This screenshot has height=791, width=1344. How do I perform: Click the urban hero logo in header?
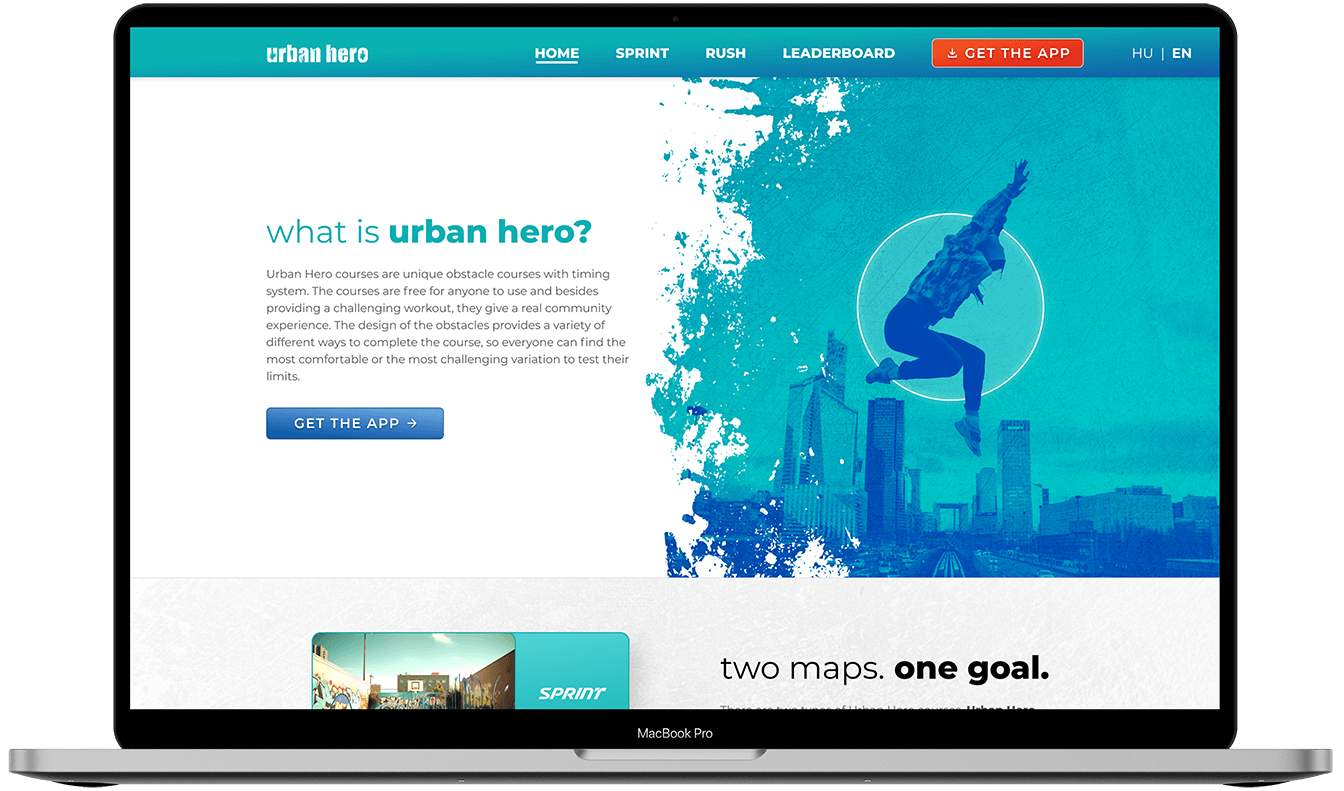317,54
